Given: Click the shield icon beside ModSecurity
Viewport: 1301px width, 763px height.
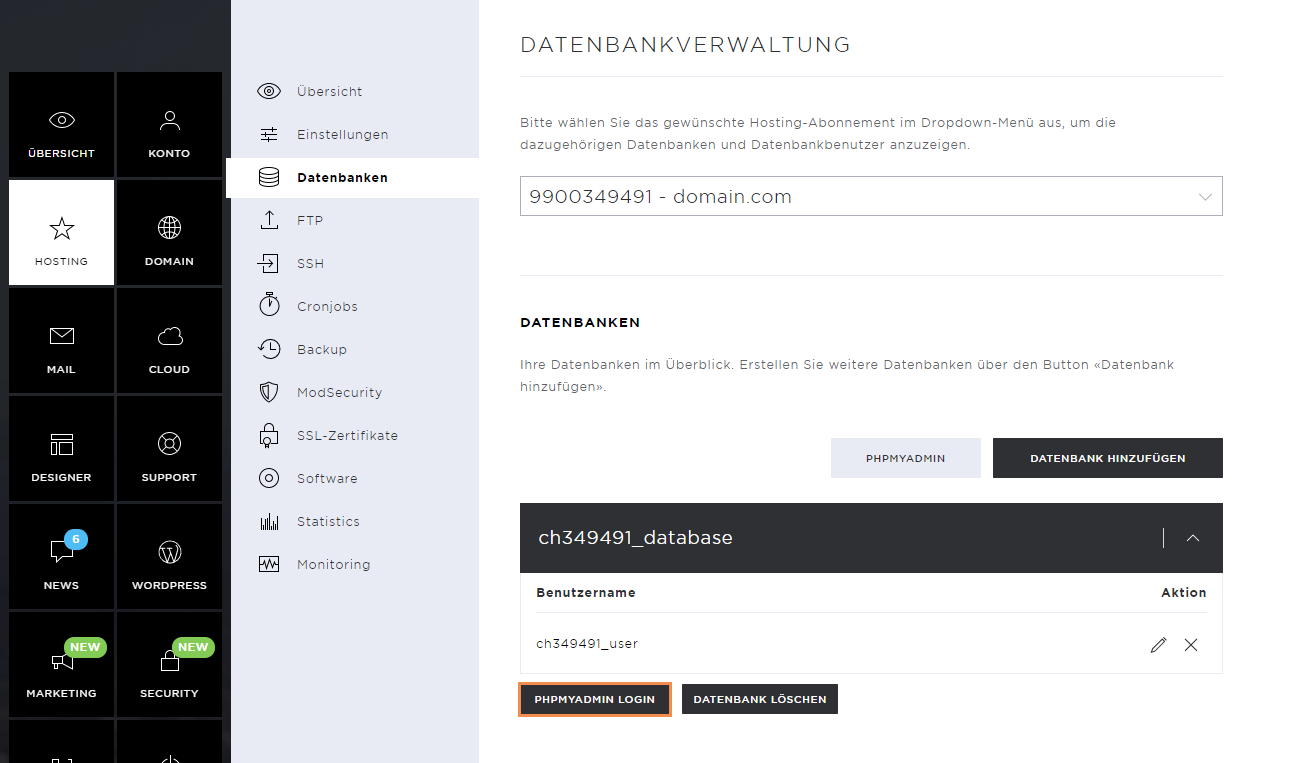Looking at the screenshot, I should tap(269, 392).
